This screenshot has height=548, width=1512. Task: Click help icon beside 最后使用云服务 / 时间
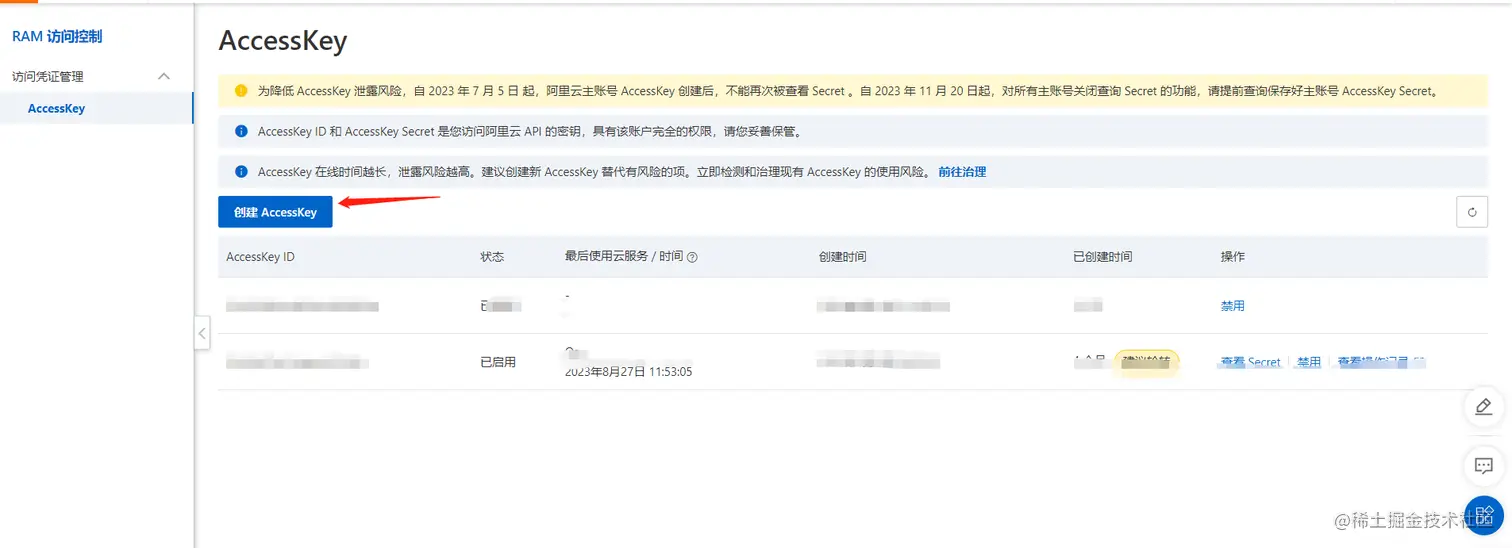692,257
